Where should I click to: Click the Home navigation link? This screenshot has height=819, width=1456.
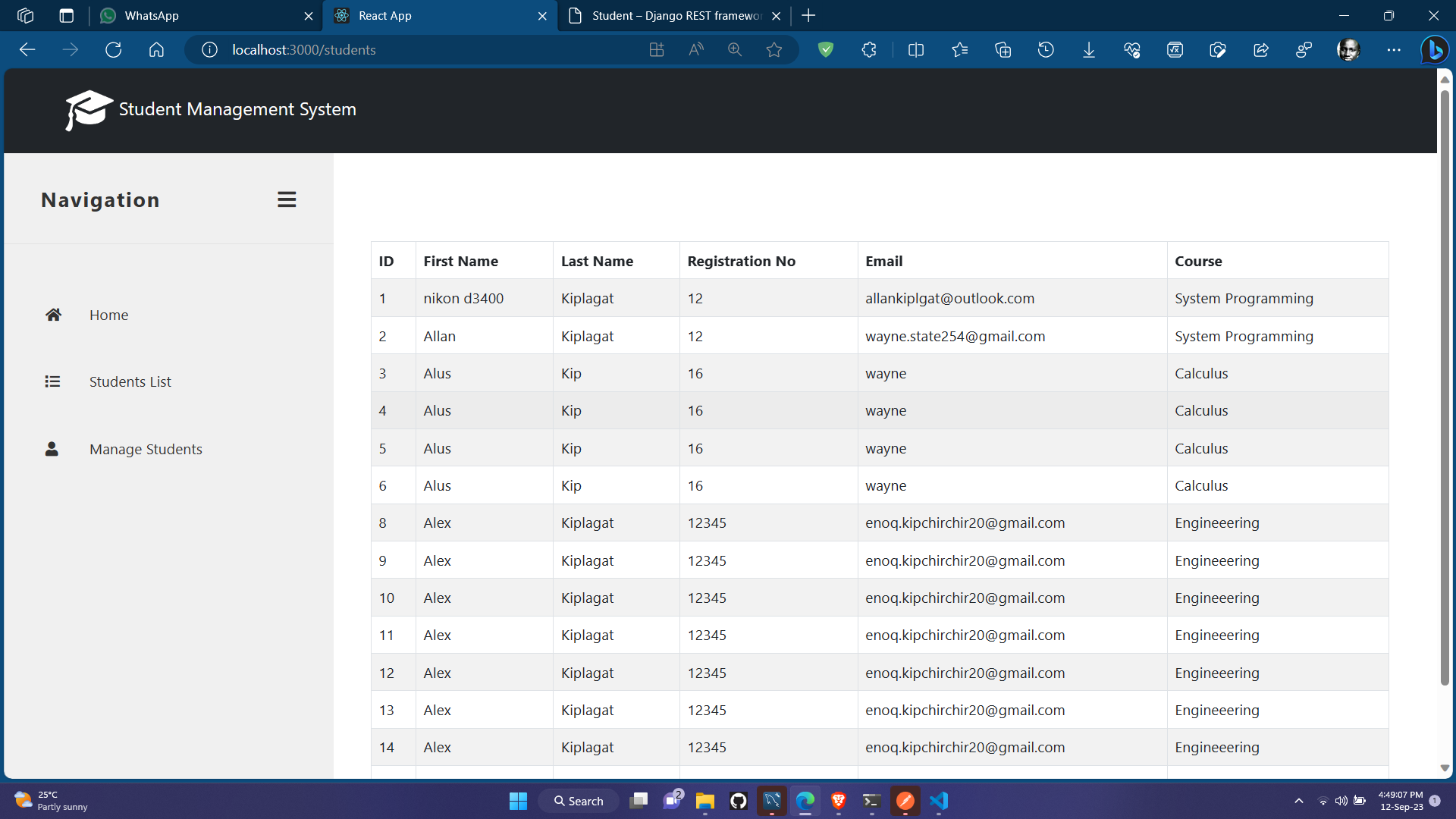pyautogui.click(x=108, y=315)
